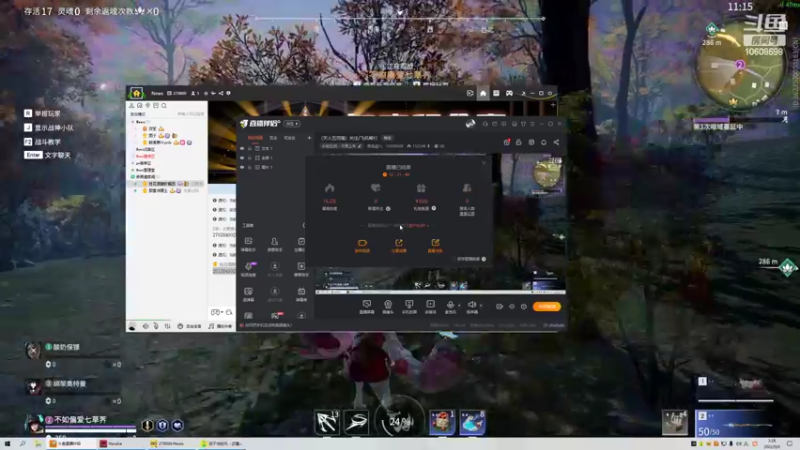Click bow-and-arrow skill icon in game
This screenshot has width=800, height=450.
pyautogui.click(x=327, y=422)
